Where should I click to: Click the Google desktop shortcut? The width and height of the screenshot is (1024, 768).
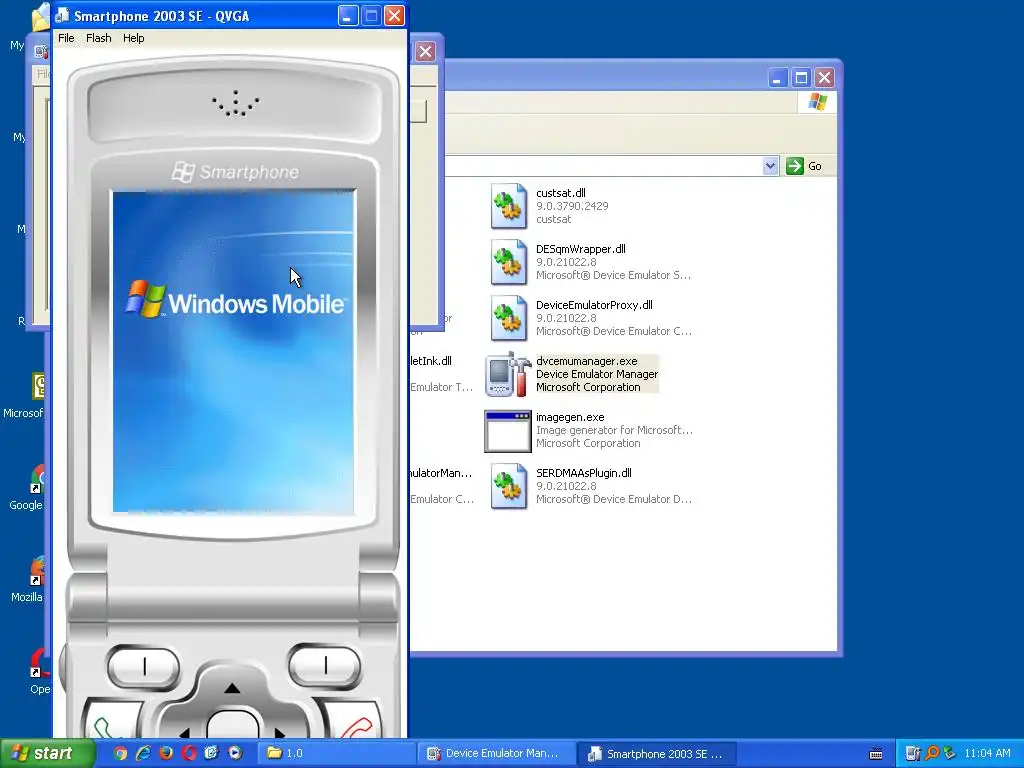tap(27, 487)
